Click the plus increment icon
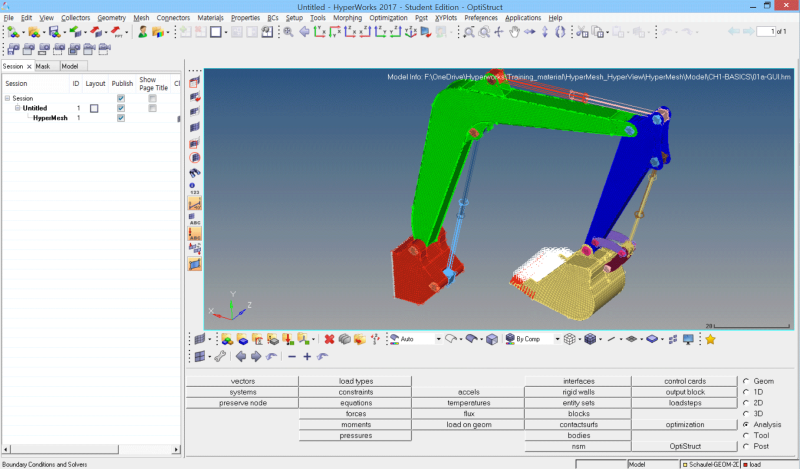This screenshot has width=800, height=469. (307, 357)
